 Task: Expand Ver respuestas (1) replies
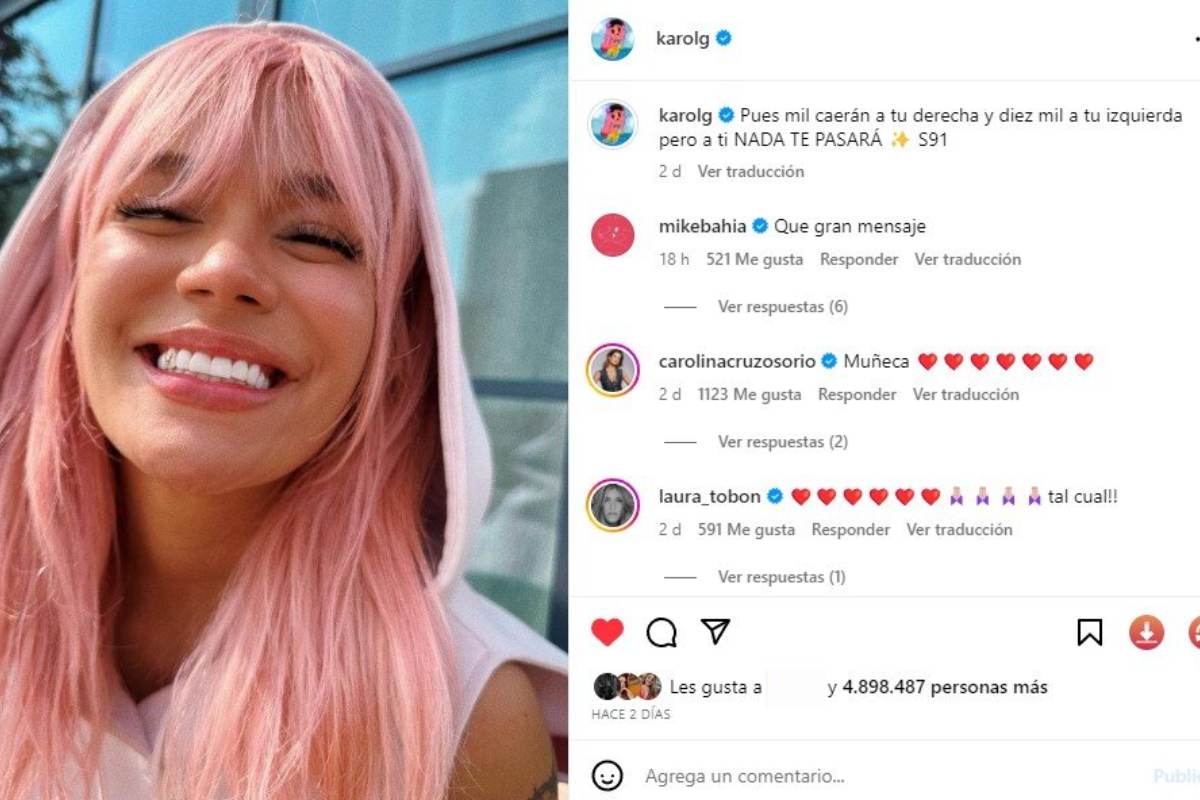(x=781, y=577)
